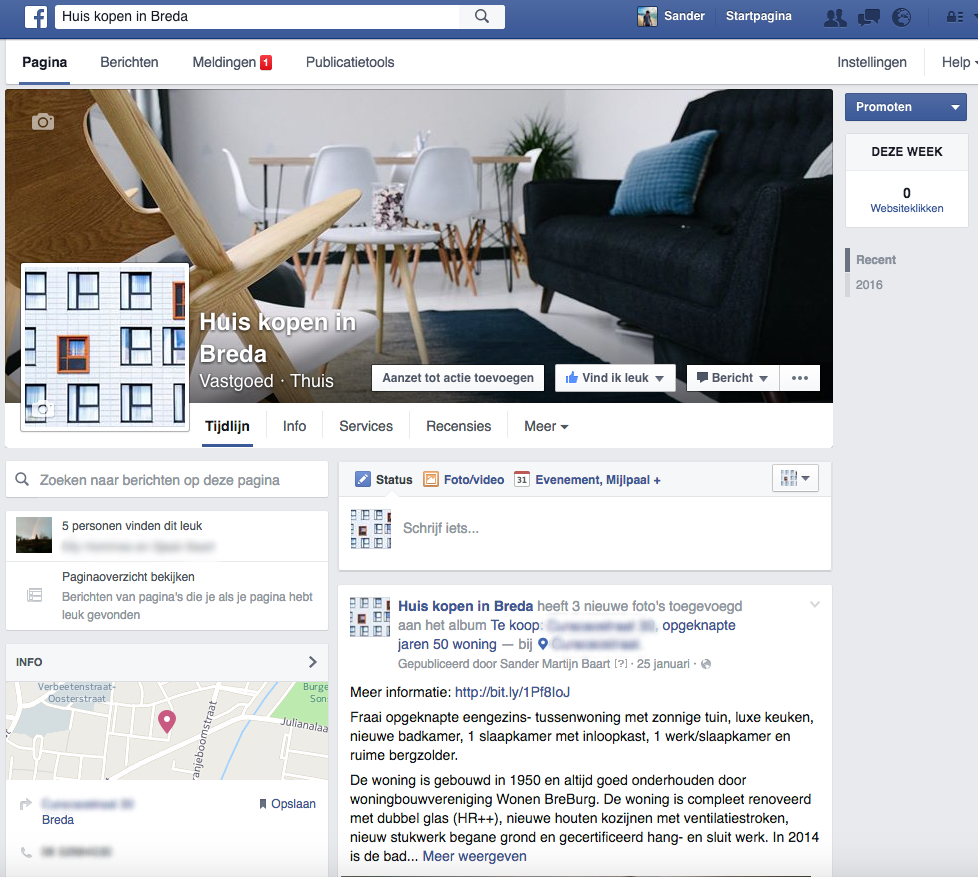Open the Meer dropdown tab
The image size is (978, 877).
point(546,426)
